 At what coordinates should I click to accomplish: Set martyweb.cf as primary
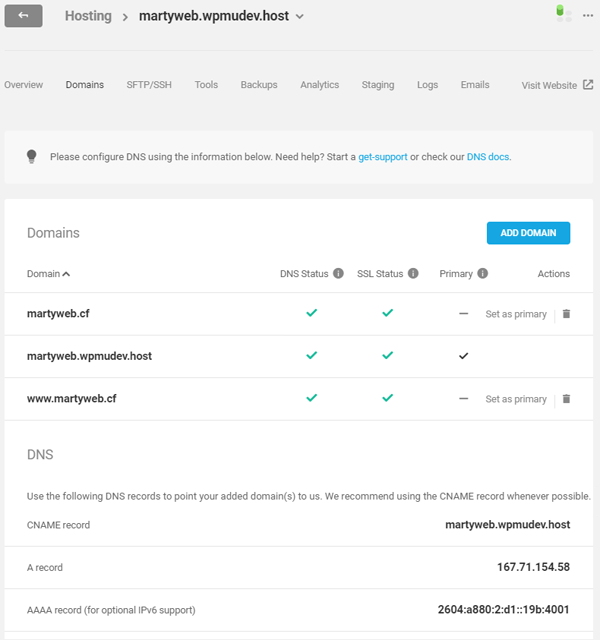pos(516,314)
